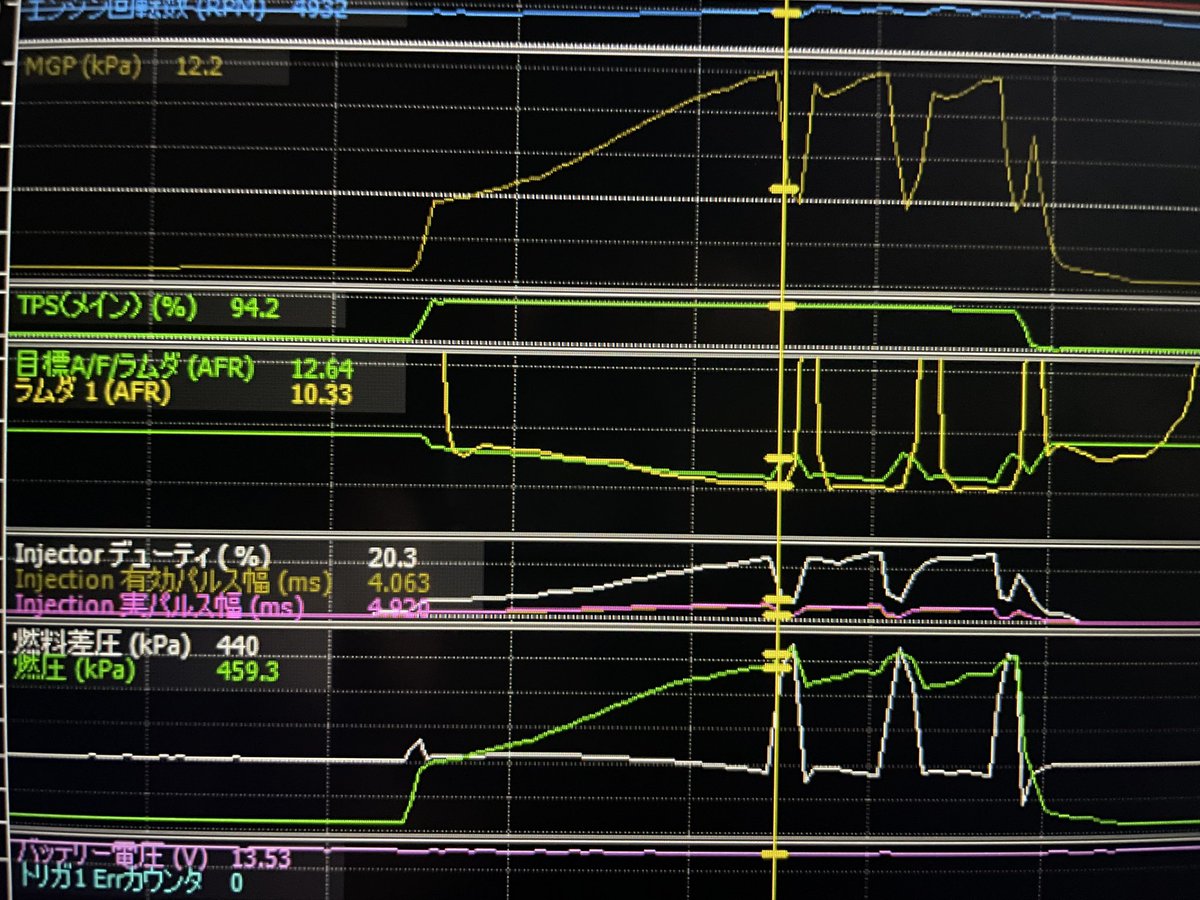Image resolution: width=1200 pixels, height=900 pixels.
Task: Select the 燃料差圧 (kPa) label
Action: click(102, 645)
